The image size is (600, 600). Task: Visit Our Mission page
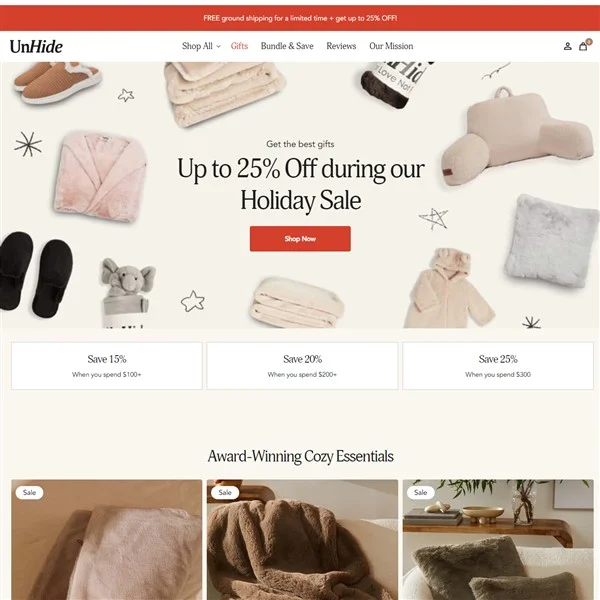391,46
